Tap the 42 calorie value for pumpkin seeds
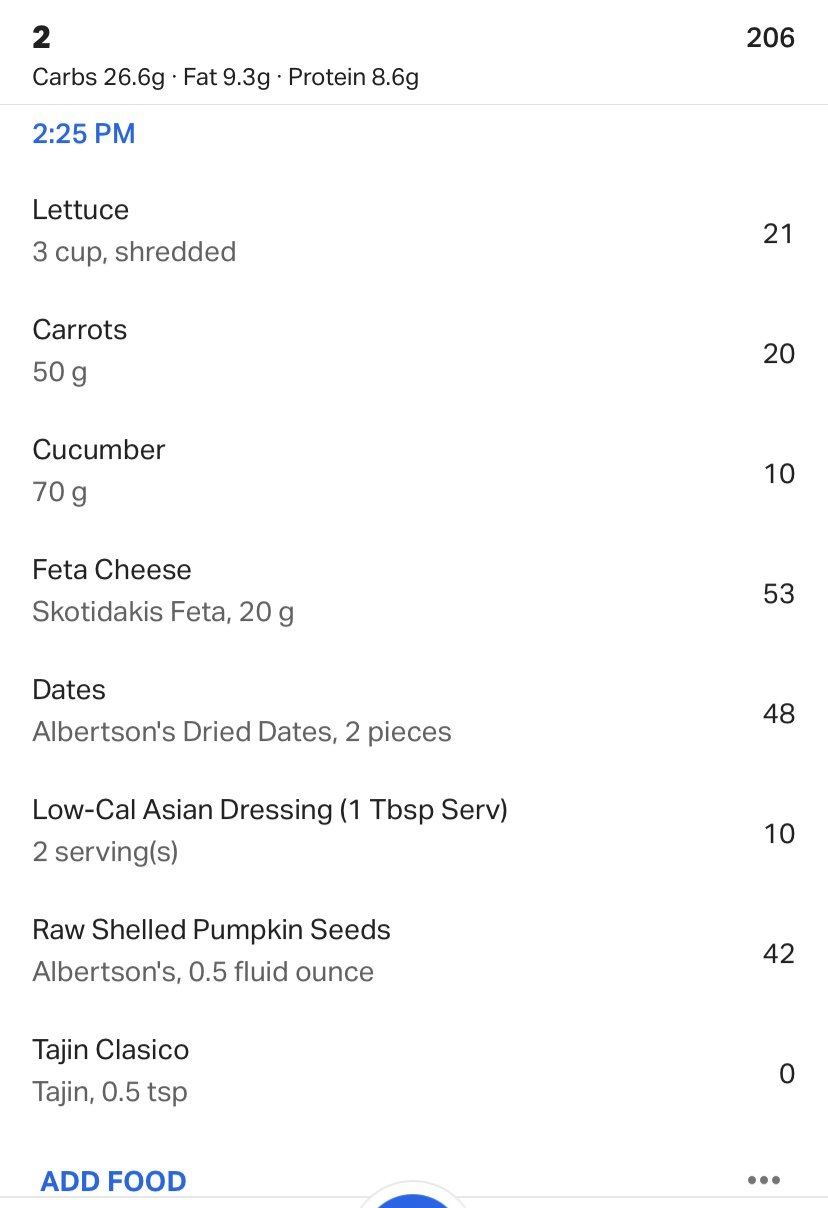This screenshot has height=1208, width=828. tap(778, 954)
